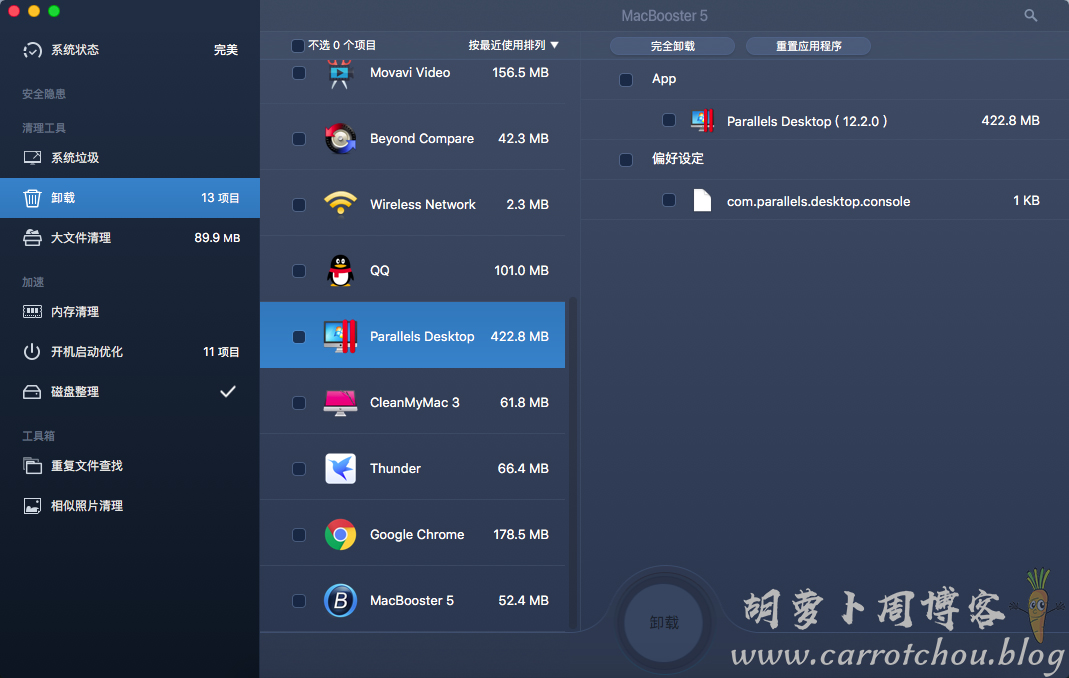Open 大文件清理 in the sidebar
Viewport: 1069px width, 678px height.
[x=130, y=237]
